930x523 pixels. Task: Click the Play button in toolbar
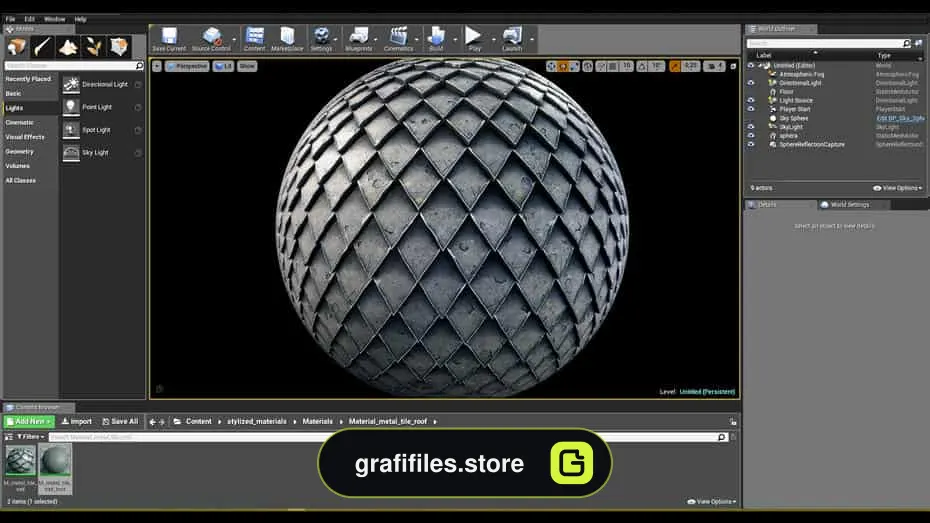[474, 39]
